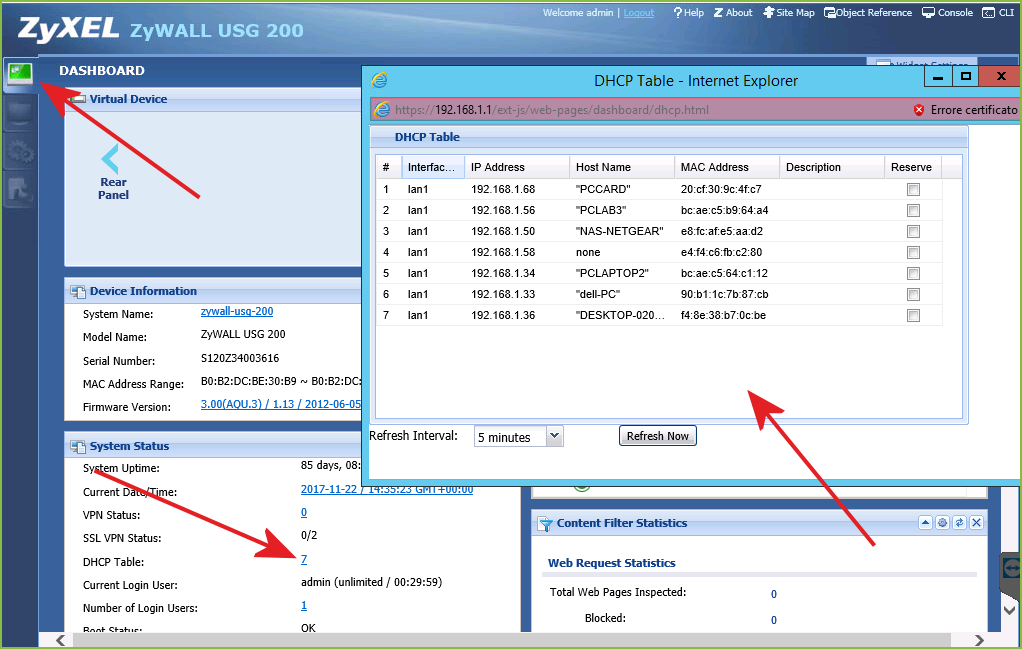The height and width of the screenshot is (649, 1022).
Task: Tick Reserve checkbox for PCLAB3 row
Action: pos(913,210)
